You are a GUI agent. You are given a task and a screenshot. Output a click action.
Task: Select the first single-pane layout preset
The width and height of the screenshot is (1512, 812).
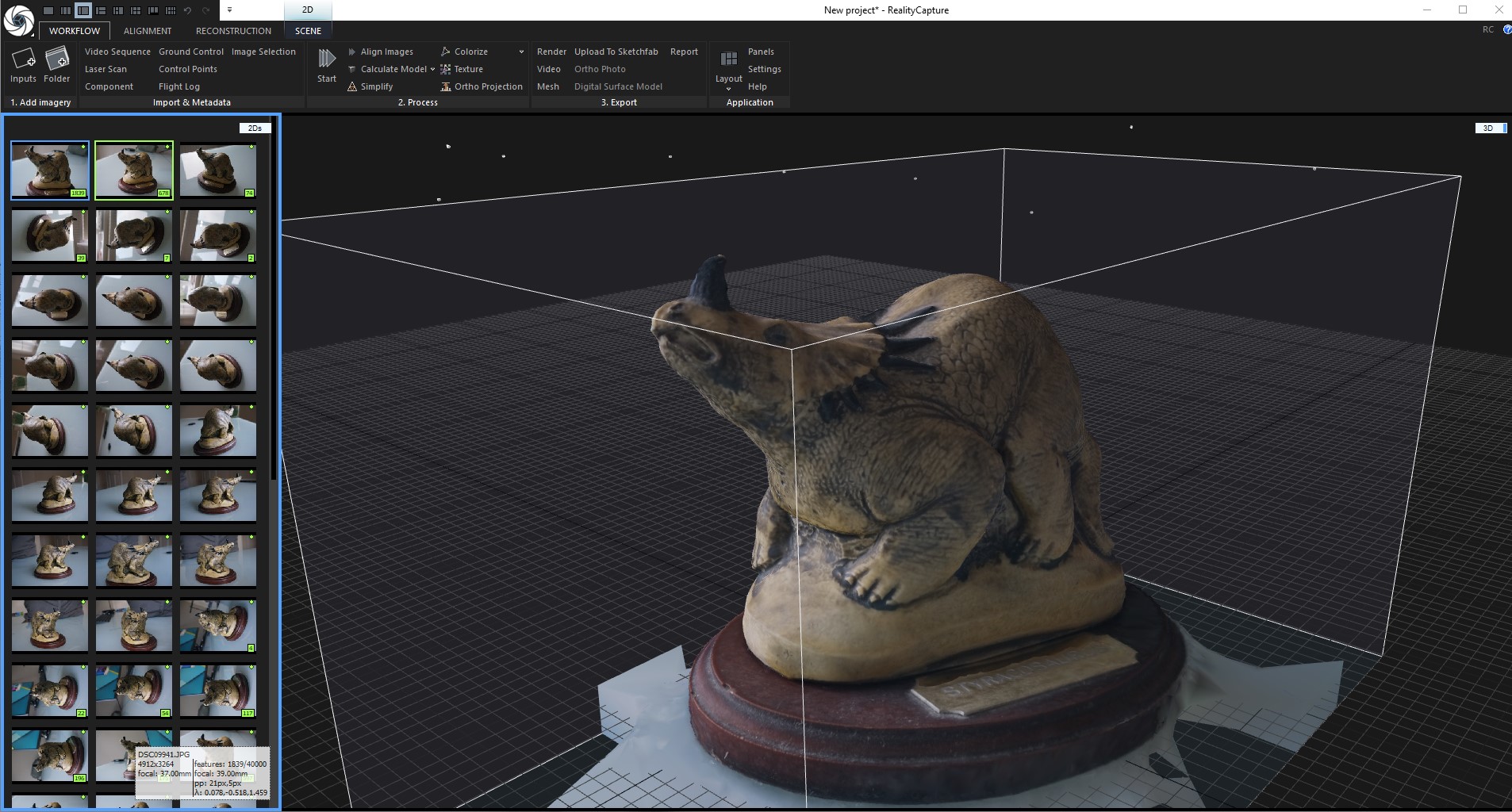[48, 10]
